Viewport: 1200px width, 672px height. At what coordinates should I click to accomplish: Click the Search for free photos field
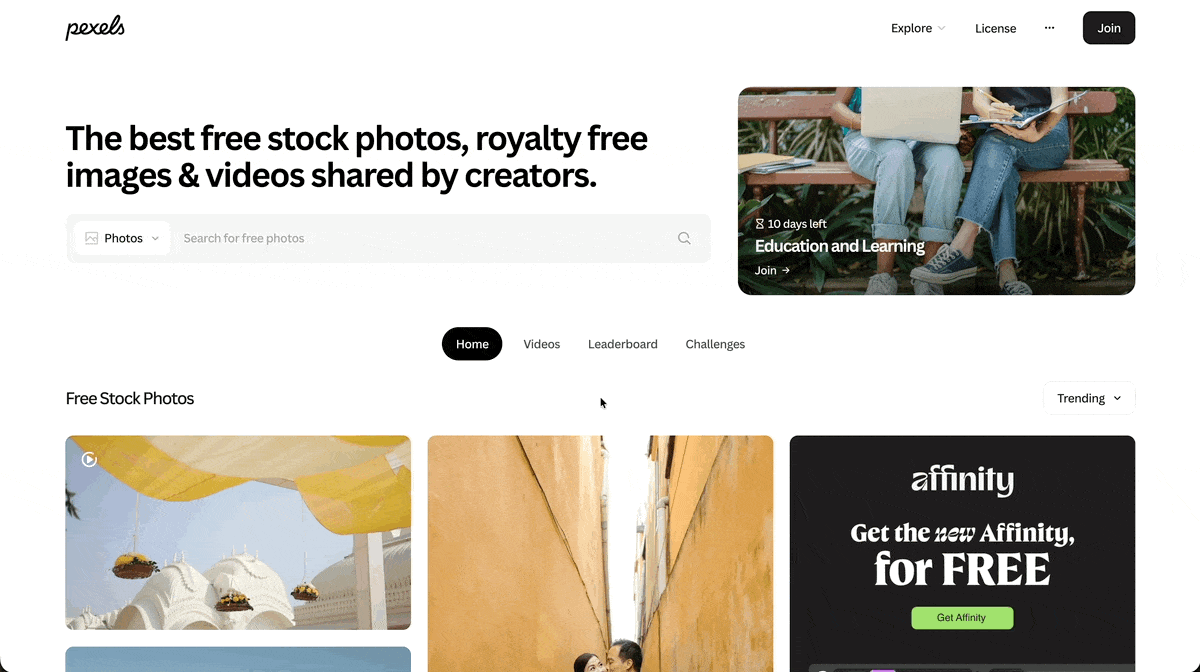pyautogui.click(x=425, y=238)
